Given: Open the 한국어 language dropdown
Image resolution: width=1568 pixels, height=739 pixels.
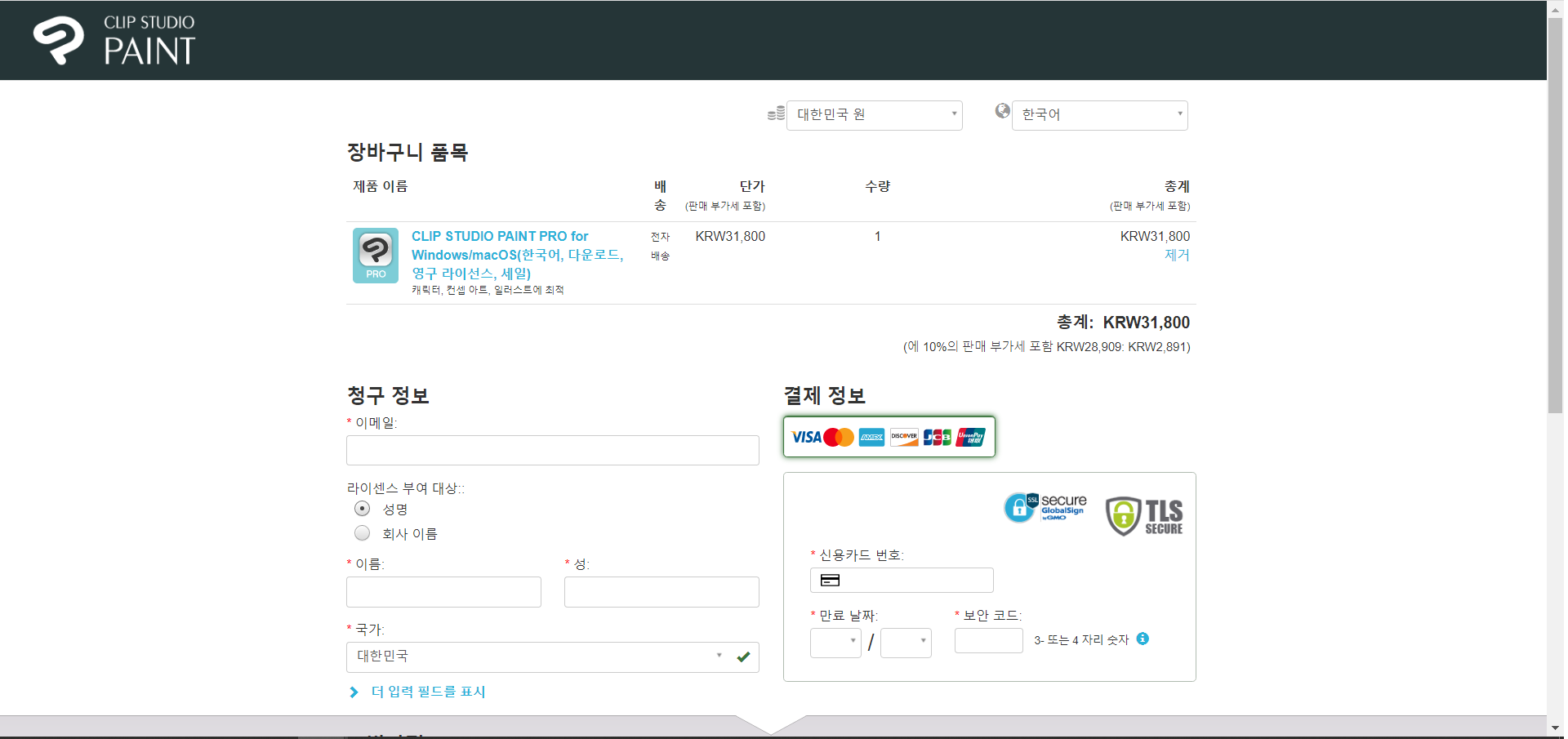Looking at the screenshot, I should [x=1099, y=115].
